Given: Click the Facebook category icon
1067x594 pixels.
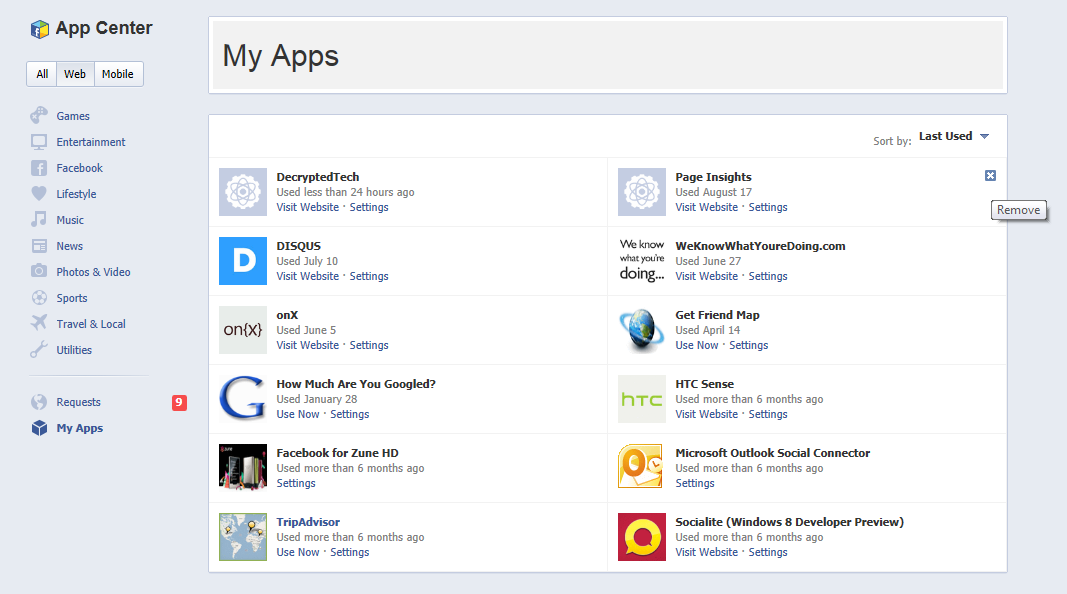Looking at the screenshot, I should [x=39, y=167].
